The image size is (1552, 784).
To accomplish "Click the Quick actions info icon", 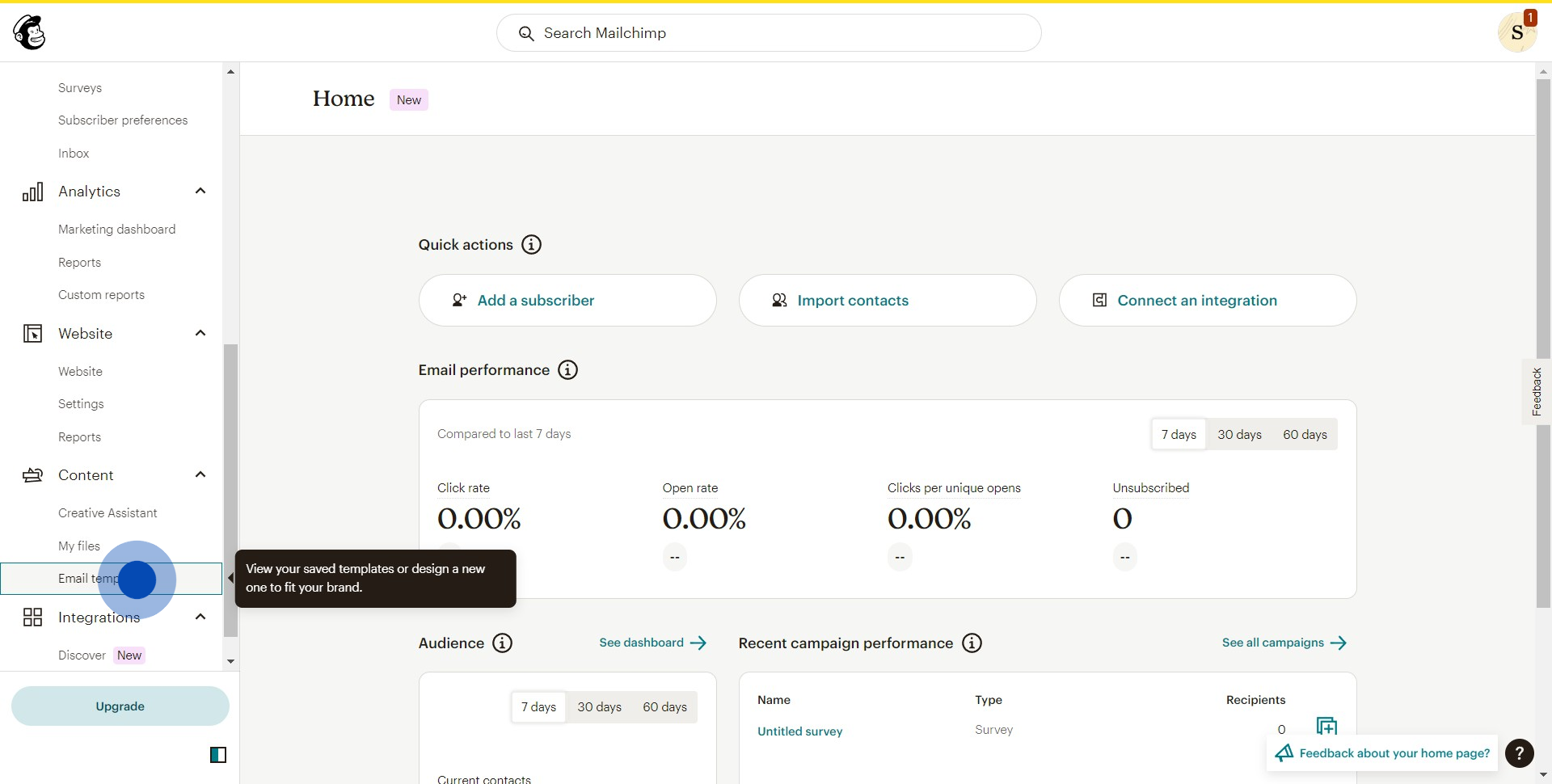I will 531,245.
